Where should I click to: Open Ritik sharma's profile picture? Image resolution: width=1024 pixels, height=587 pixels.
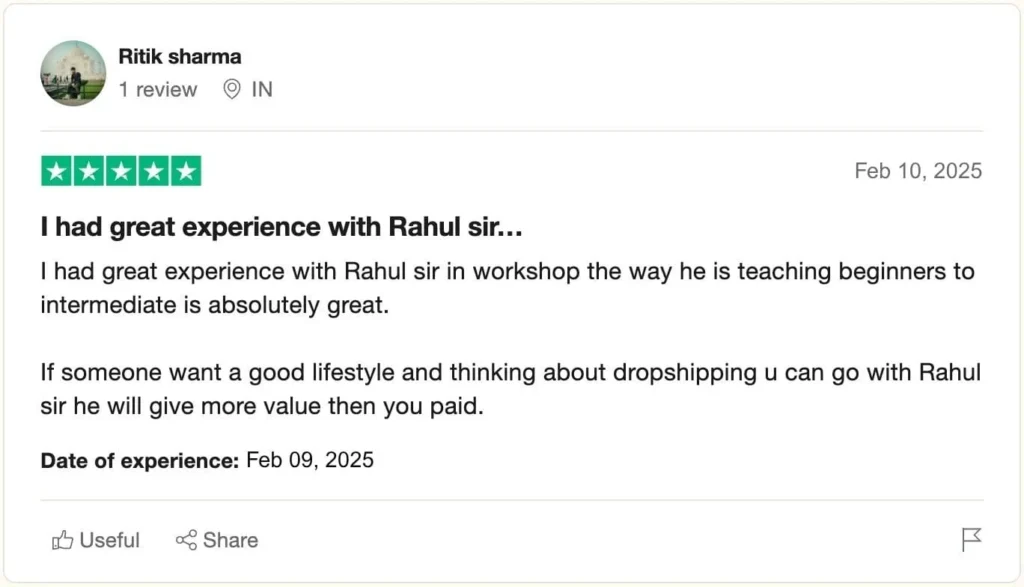click(x=73, y=73)
